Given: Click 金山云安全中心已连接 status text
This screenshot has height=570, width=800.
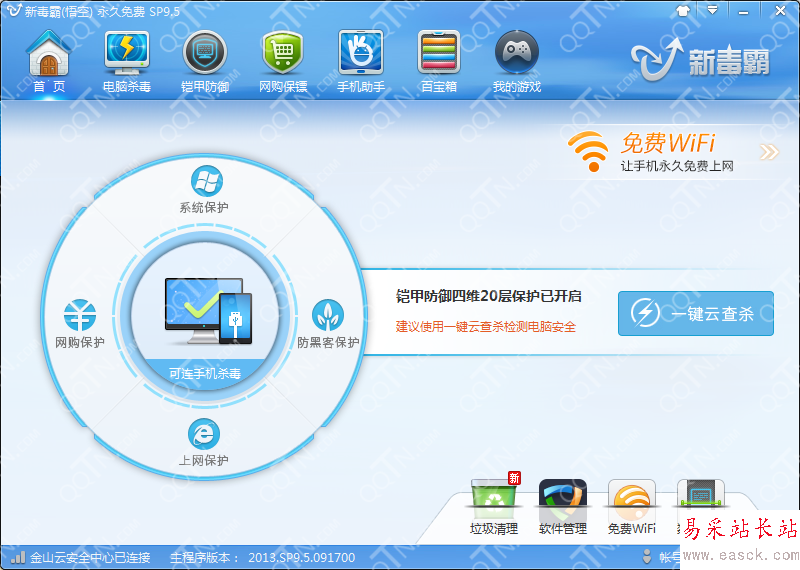Looking at the screenshot, I should (90, 557).
